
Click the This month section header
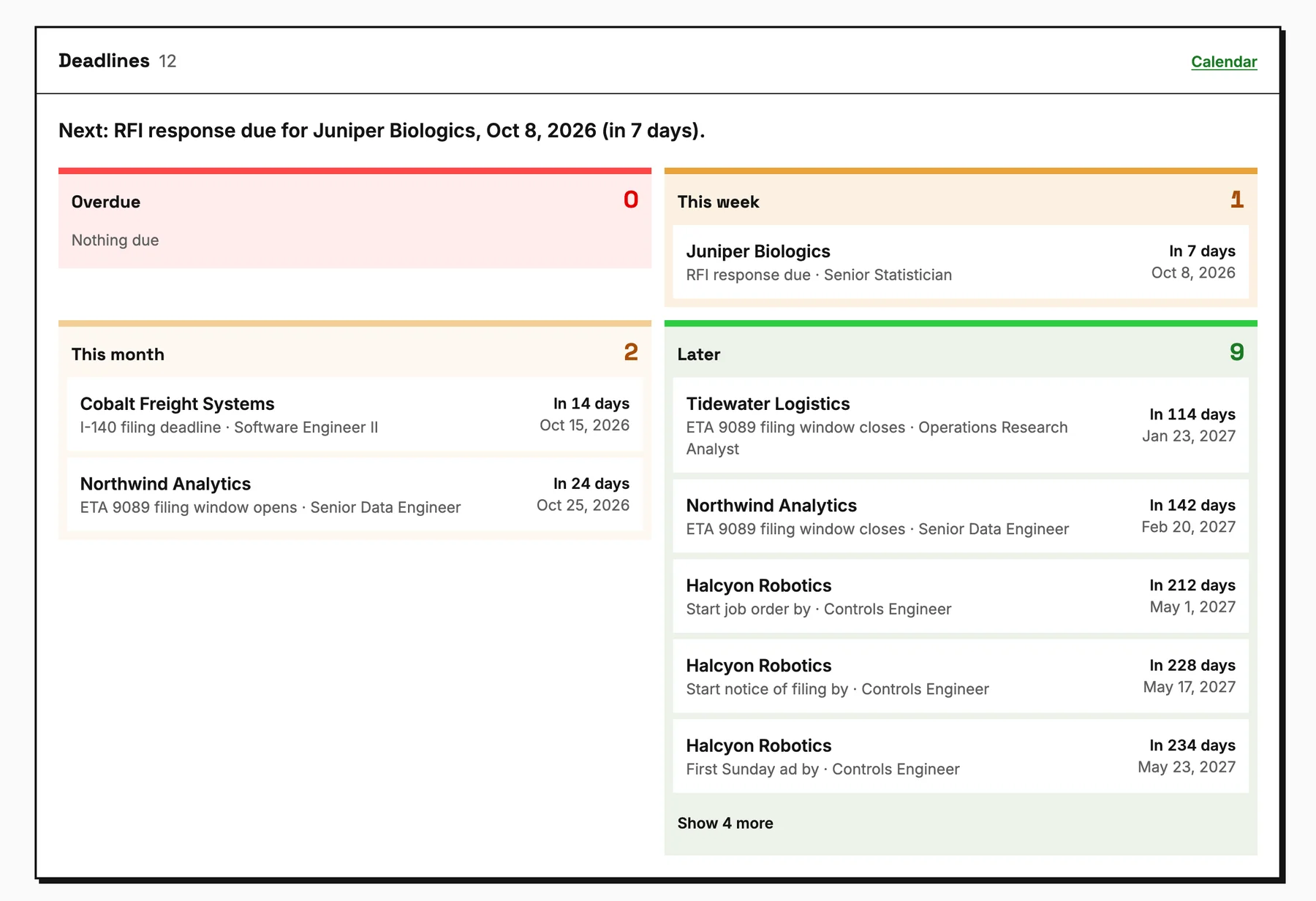click(118, 354)
